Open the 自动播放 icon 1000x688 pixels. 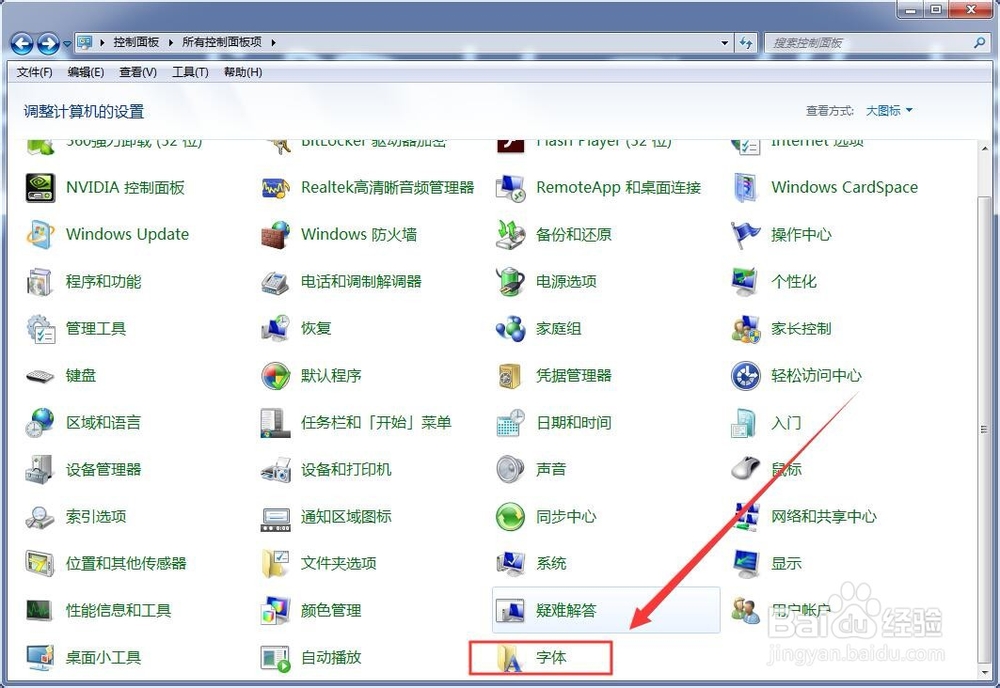(276, 657)
